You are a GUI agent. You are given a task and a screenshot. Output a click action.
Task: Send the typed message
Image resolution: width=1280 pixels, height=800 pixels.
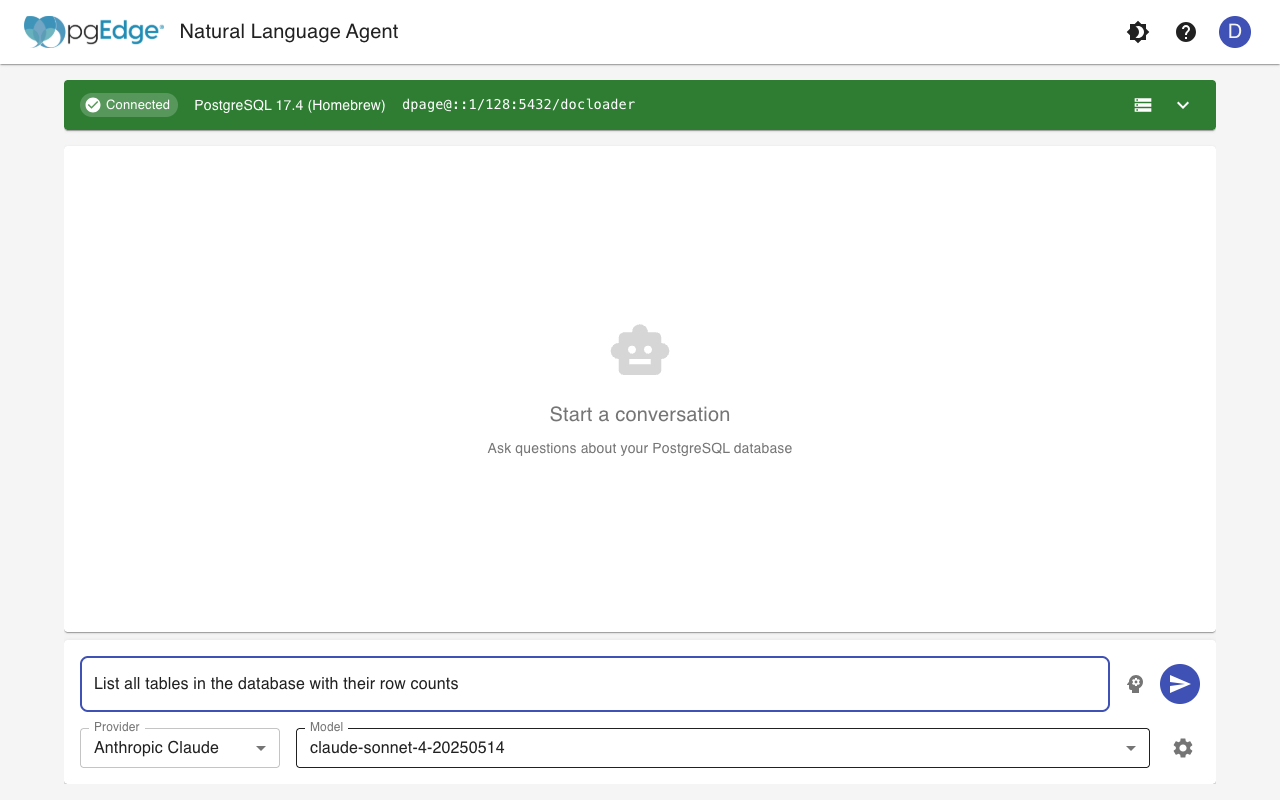coord(1179,684)
